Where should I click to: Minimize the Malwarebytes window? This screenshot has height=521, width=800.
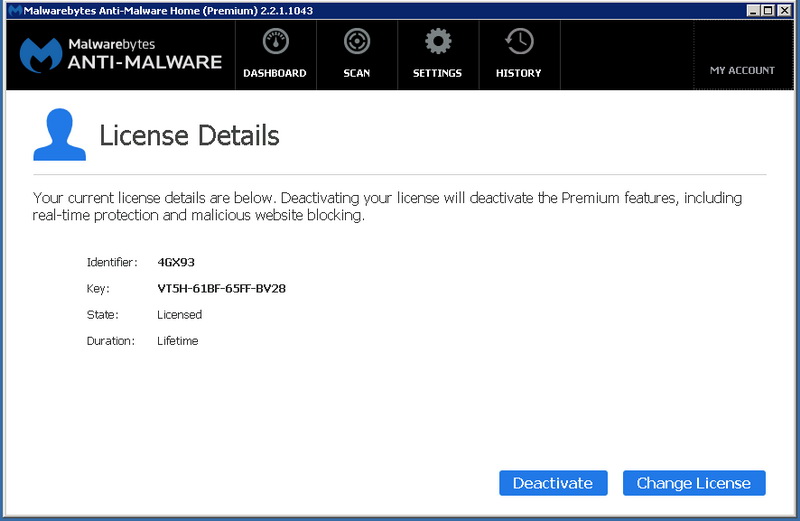[753, 10]
